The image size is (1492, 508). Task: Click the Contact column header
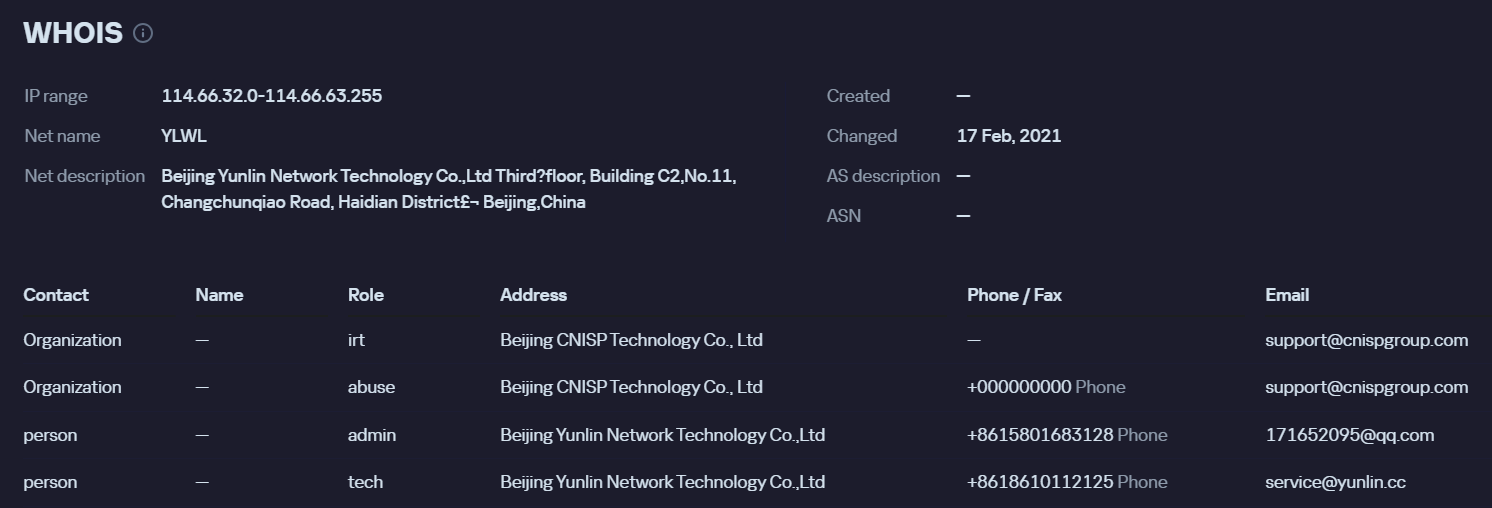pos(56,295)
